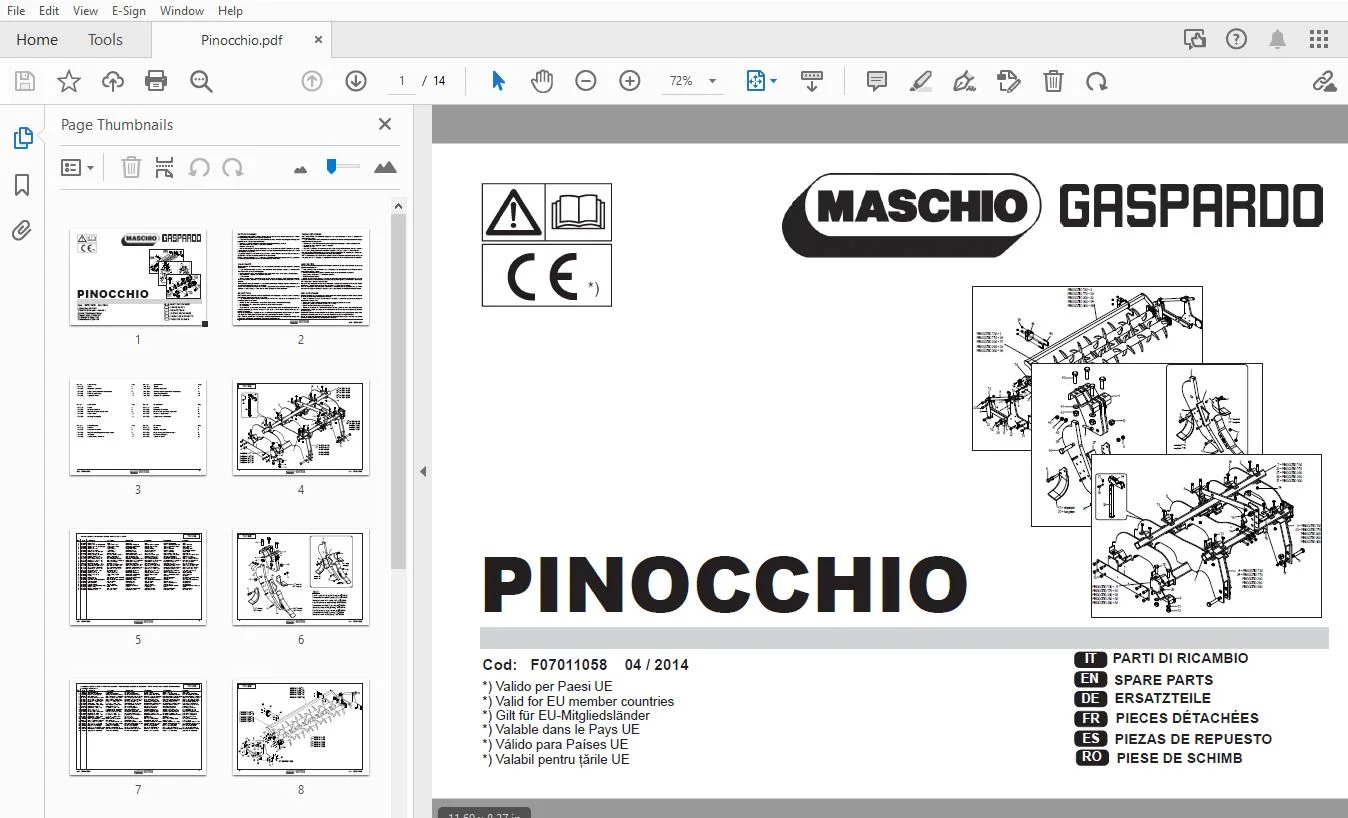Open the notifications bell icon
Screen dimensions: 1348x818
(1278, 40)
